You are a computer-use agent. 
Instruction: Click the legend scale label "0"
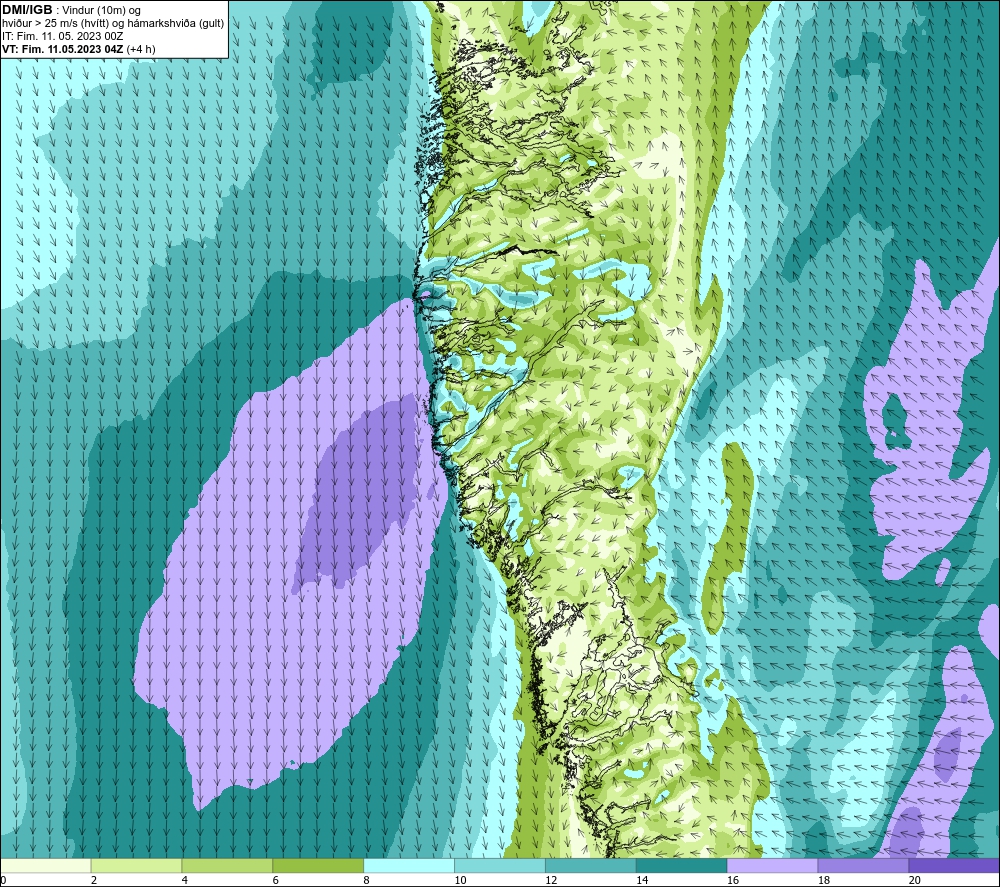click(3, 881)
